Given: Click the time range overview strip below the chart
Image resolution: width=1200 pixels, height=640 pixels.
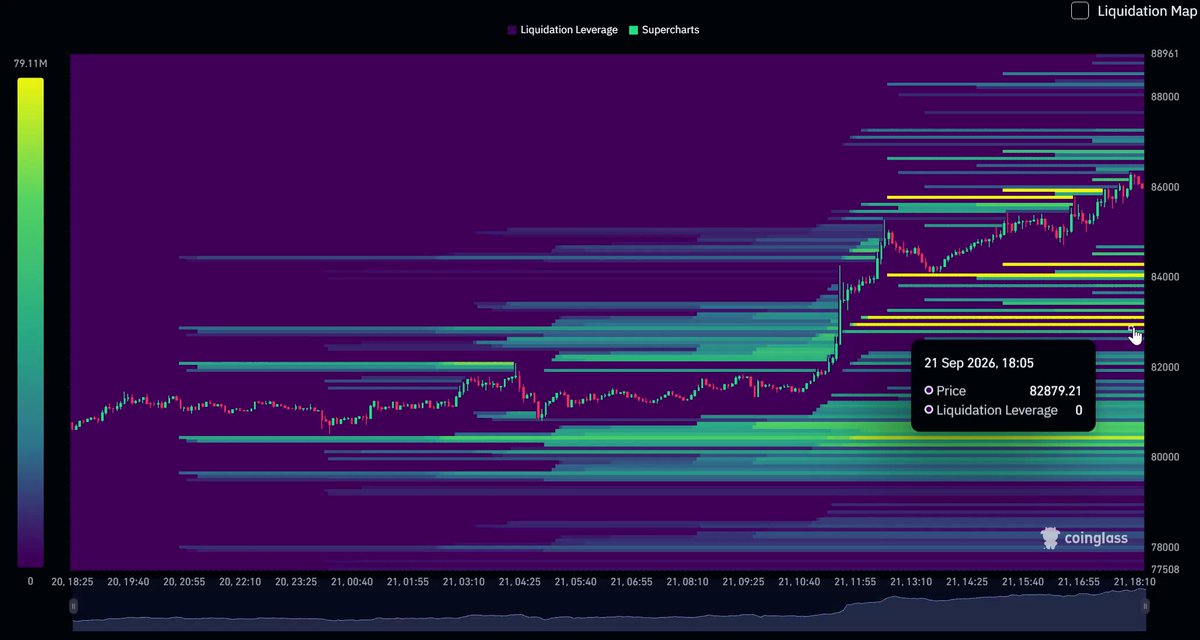Looking at the screenshot, I should [x=609, y=610].
